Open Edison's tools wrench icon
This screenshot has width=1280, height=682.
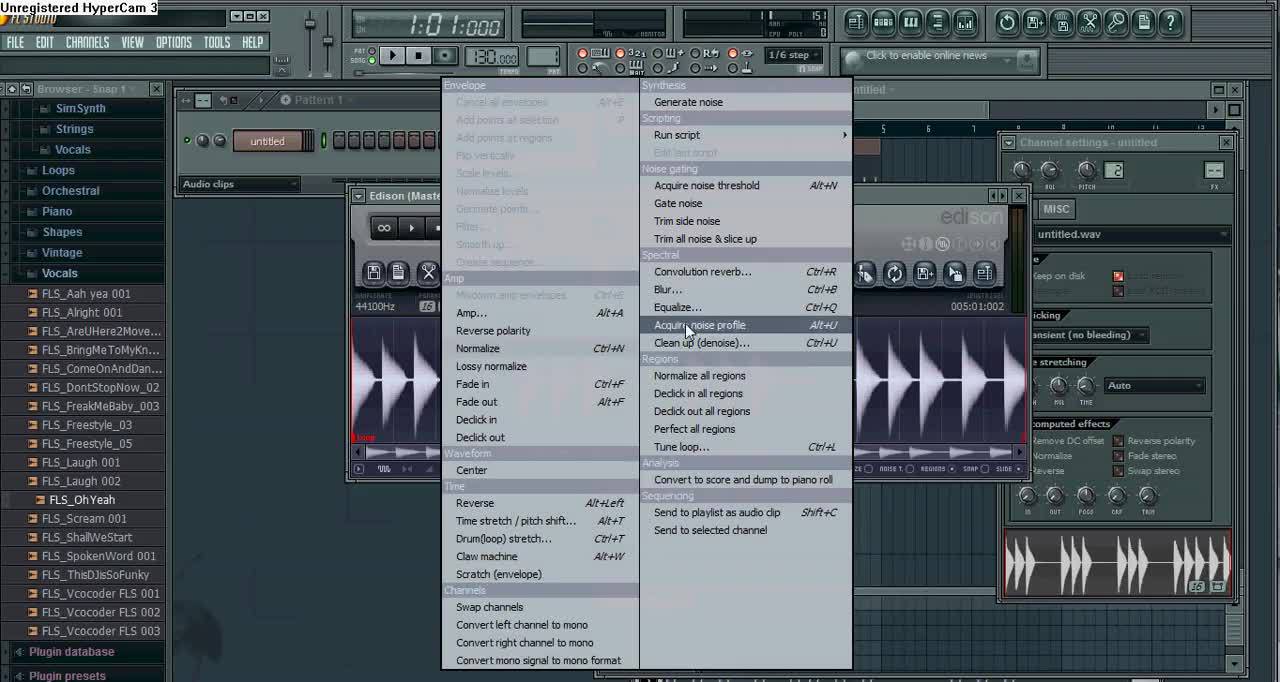[x=428, y=272]
